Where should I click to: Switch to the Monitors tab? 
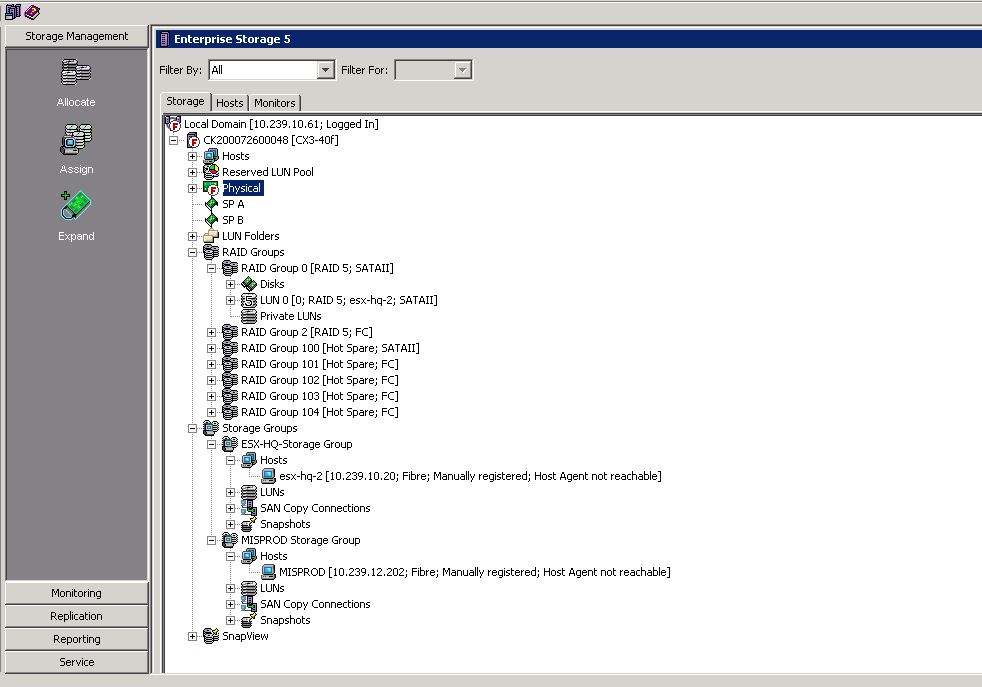[274, 103]
